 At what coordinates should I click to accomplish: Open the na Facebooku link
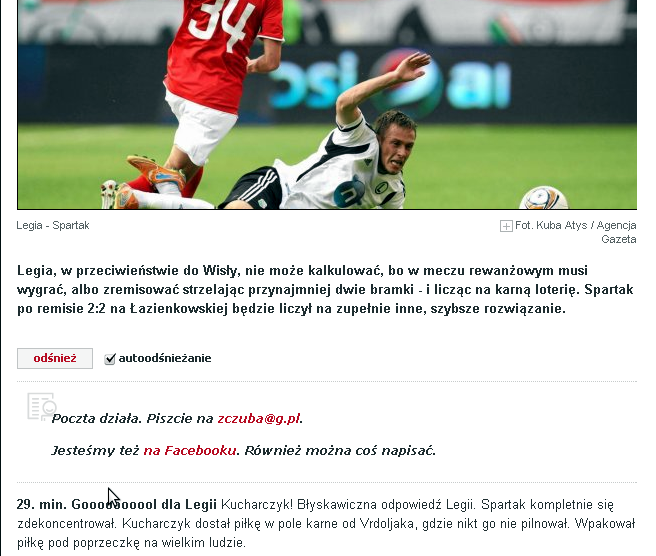coord(190,451)
